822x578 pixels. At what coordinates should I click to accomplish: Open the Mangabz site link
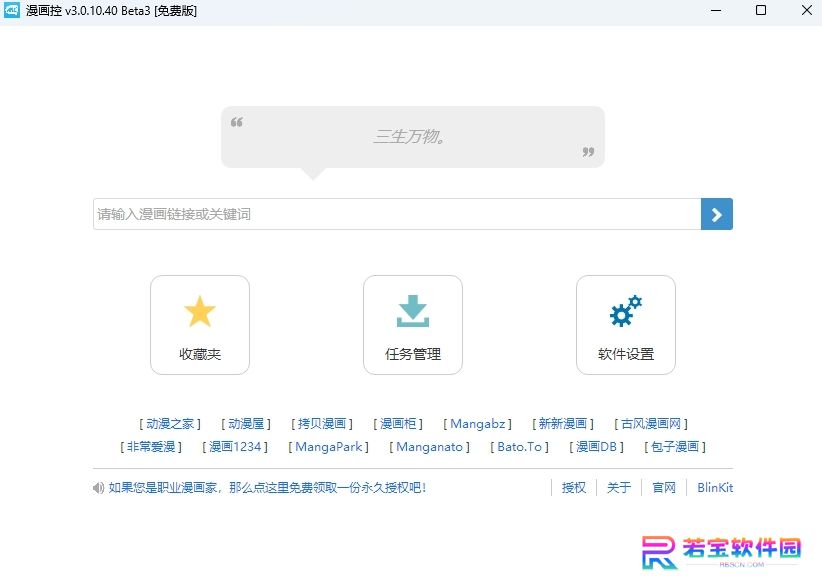(478, 423)
